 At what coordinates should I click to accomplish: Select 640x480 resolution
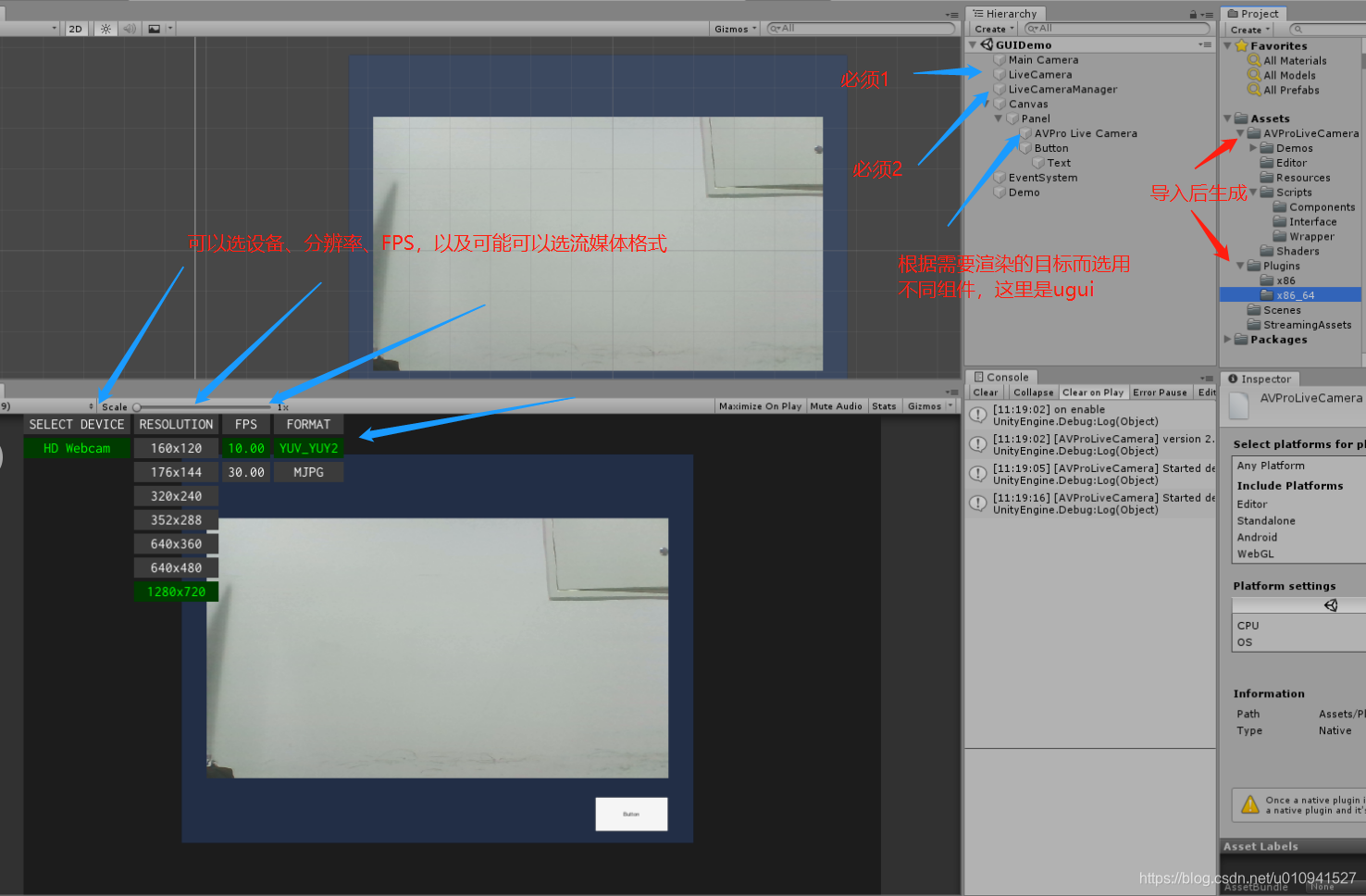(x=176, y=567)
